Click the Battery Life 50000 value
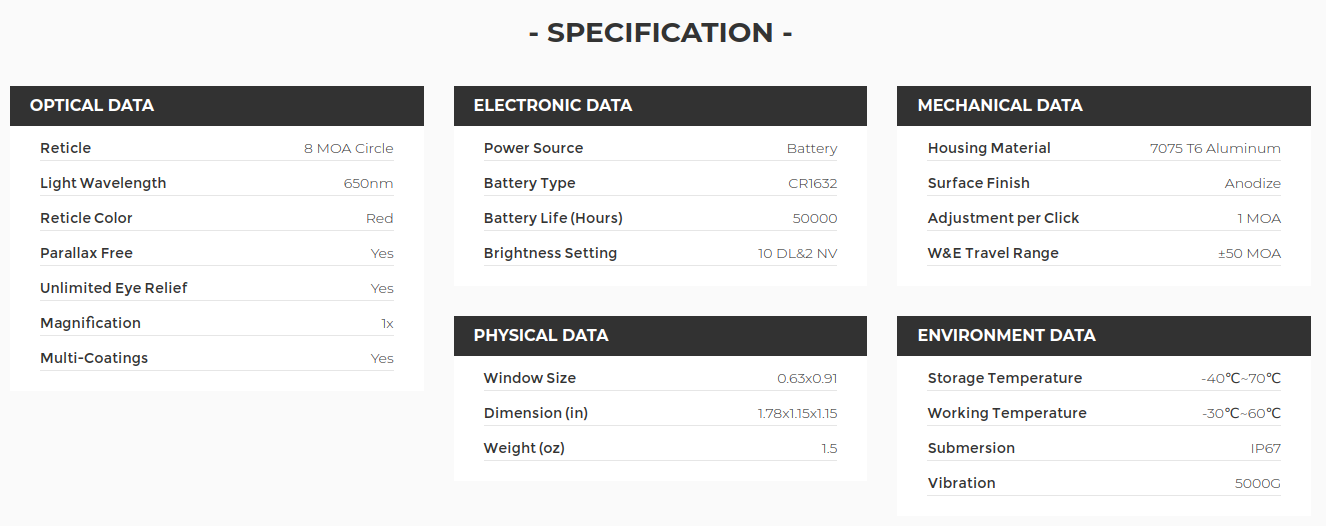This screenshot has width=1326, height=526. coord(815,219)
